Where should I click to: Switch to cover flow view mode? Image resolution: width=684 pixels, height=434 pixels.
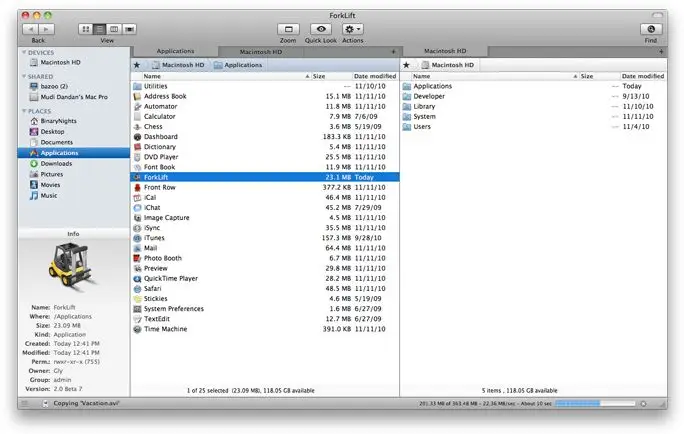(129, 29)
